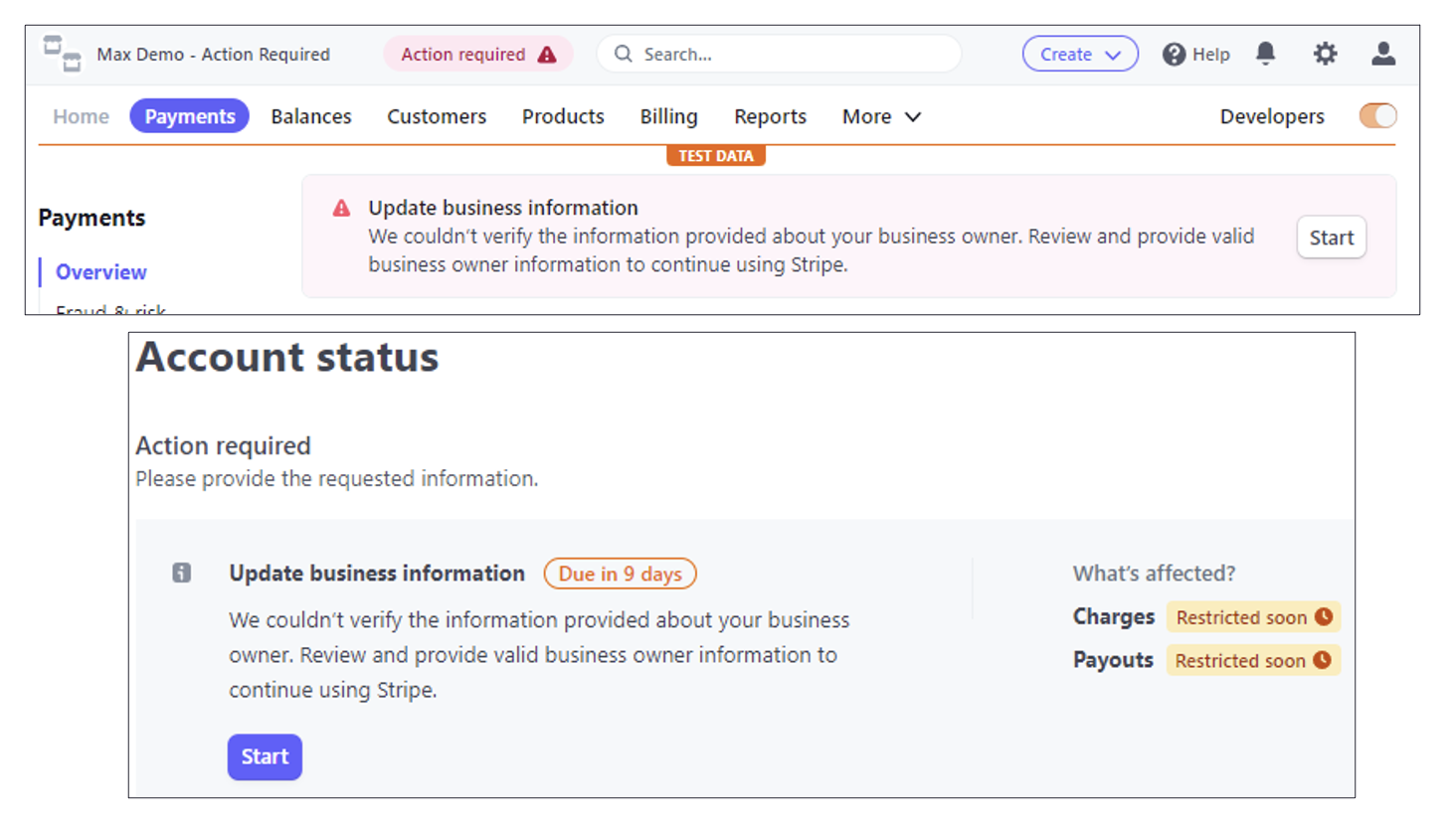Toggle the test data mode switch
The width and height of the screenshot is (1456, 825).
coord(1377,116)
